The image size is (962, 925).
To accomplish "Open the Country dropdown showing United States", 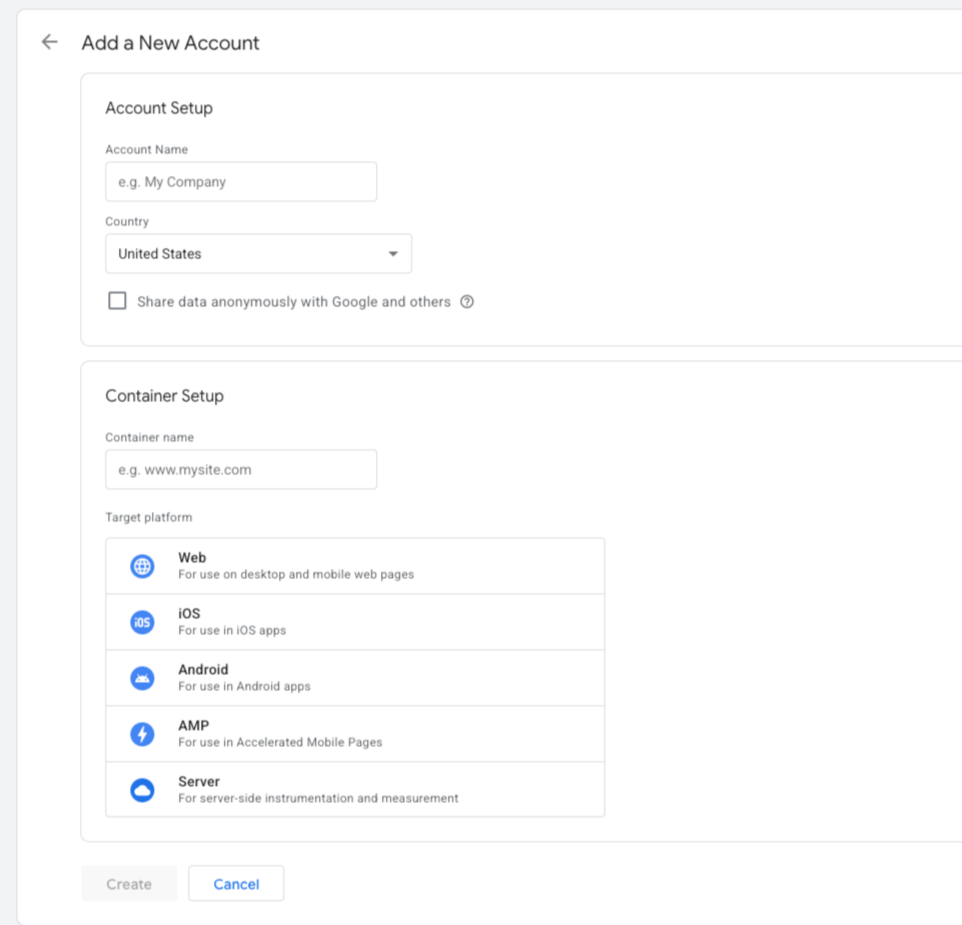I will [x=258, y=253].
